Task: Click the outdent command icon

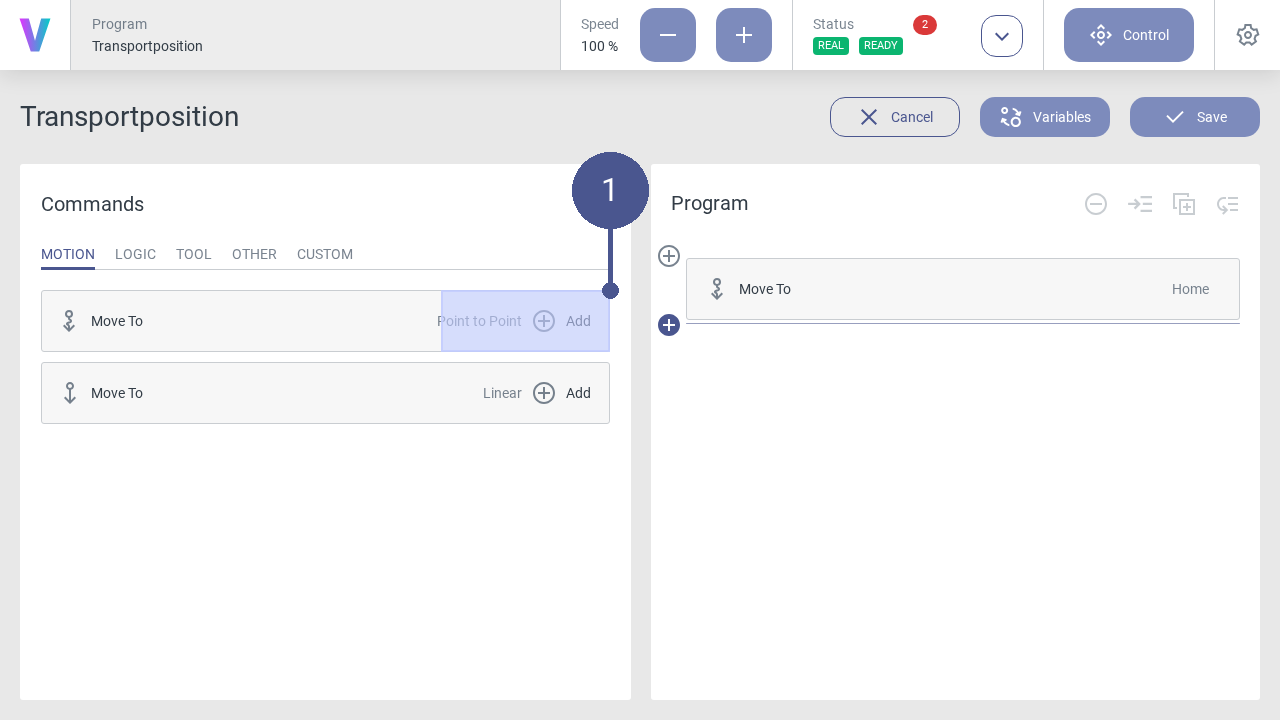Action: click(1228, 204)
